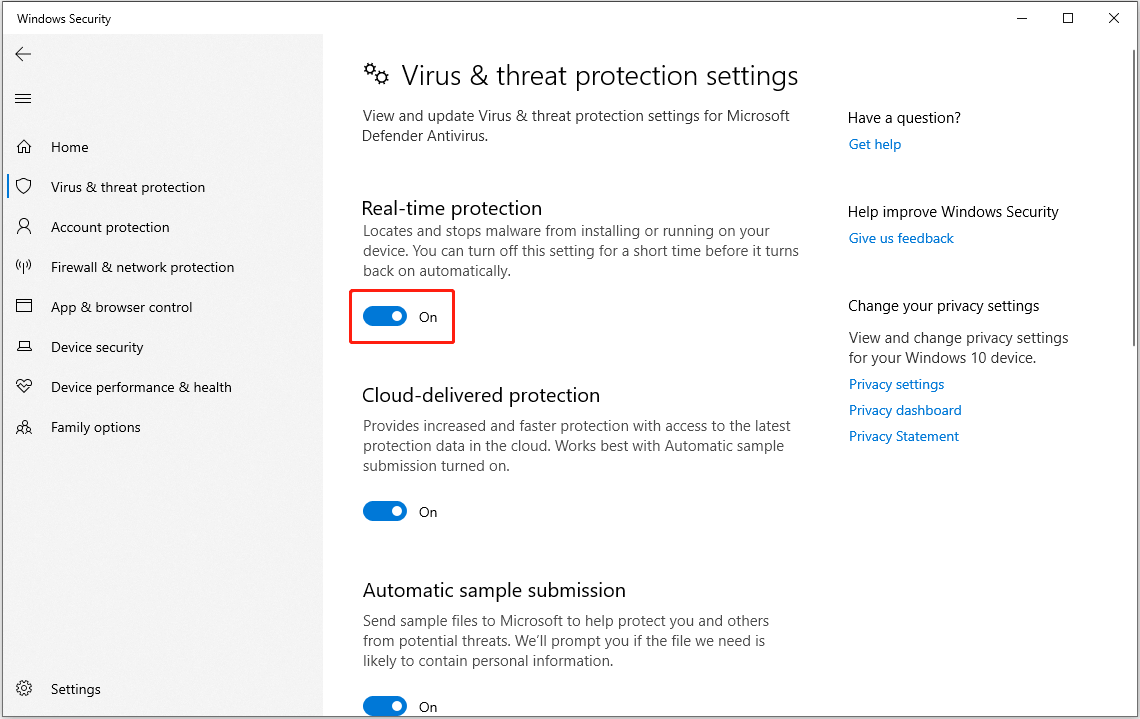Toggle off Automatic sample submission
The width and height of the screenshot is (1140, 719).
click(385, 706)
